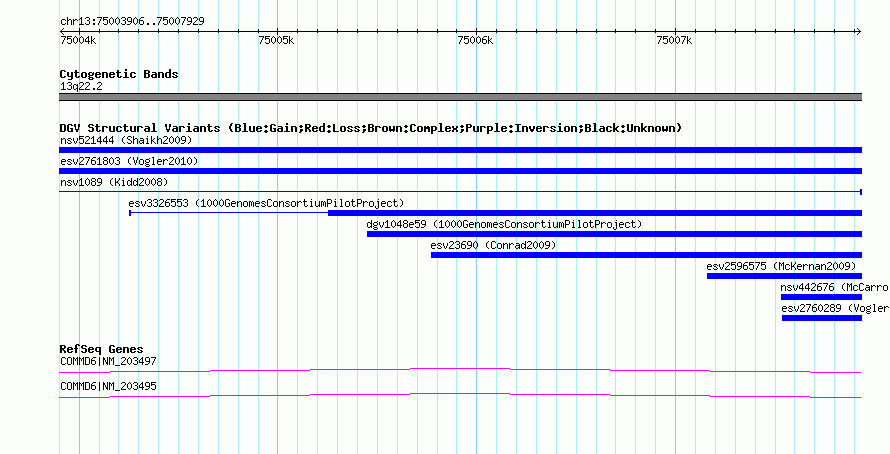Viewport: 890px width, 454px height.
Task: Click the 75004k ruler tick label
Action: pyautogui.click(x=78, y=40)
